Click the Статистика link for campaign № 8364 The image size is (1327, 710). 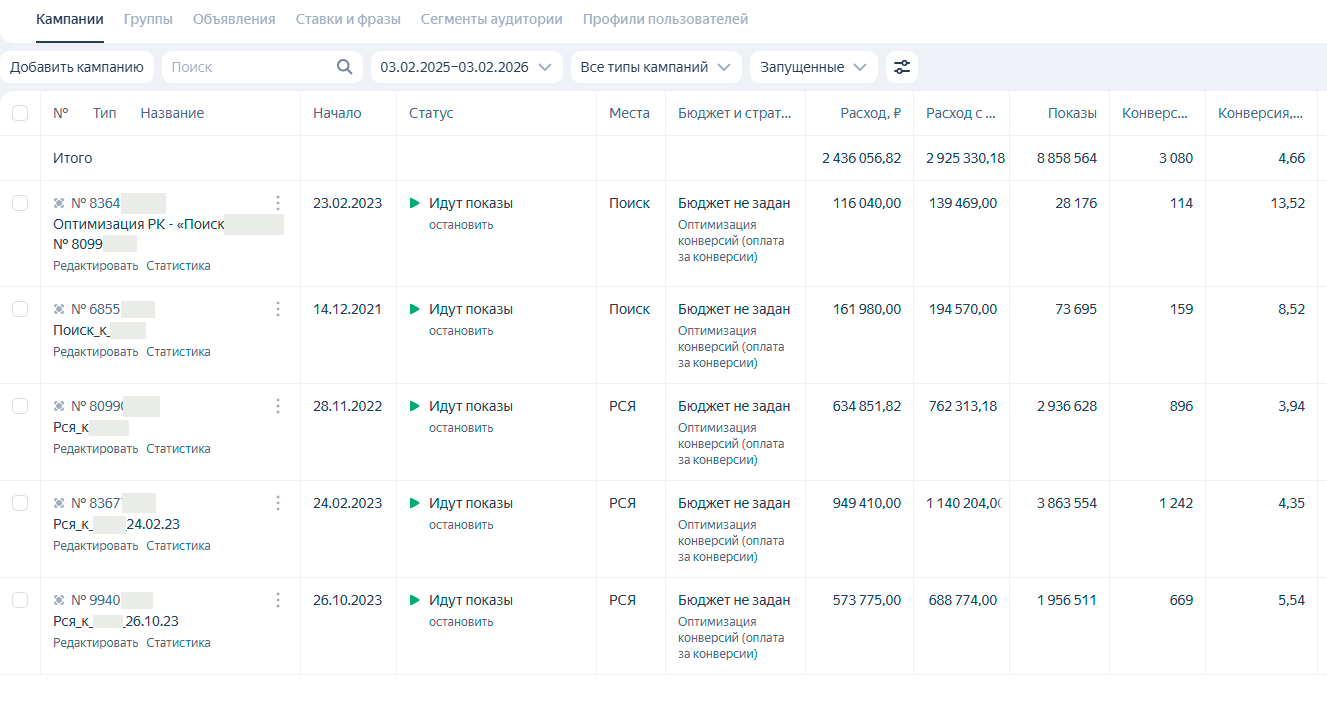tap(178, 266)
